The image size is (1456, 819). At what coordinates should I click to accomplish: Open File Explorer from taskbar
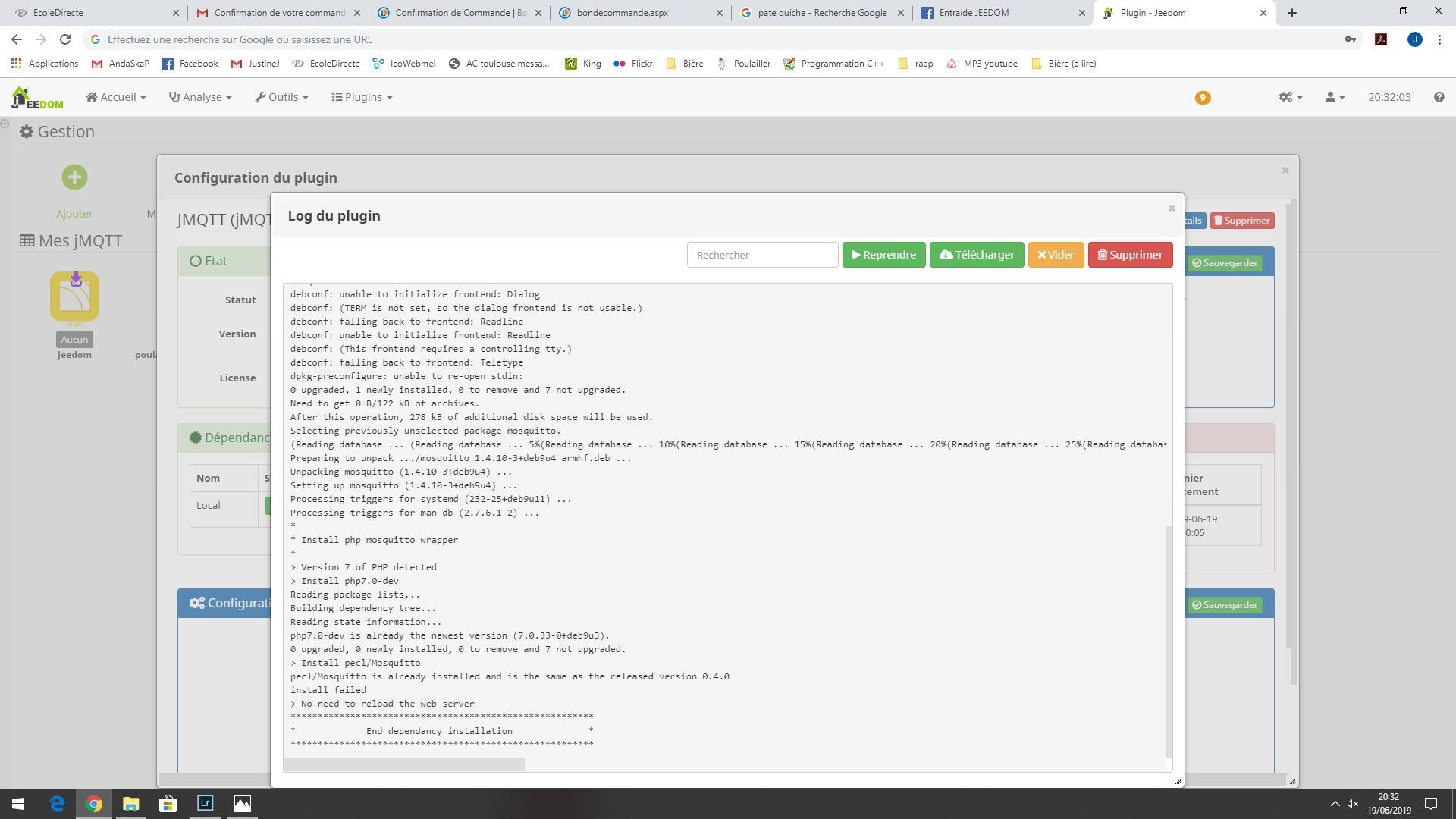(131, 804)
